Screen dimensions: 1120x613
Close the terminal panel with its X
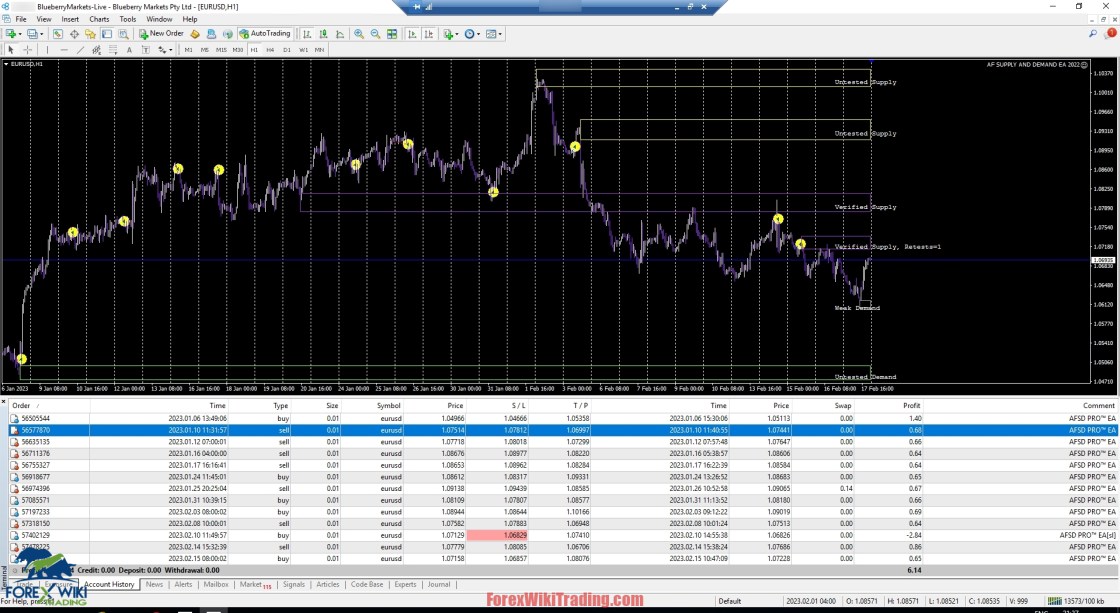click(4, 402)
